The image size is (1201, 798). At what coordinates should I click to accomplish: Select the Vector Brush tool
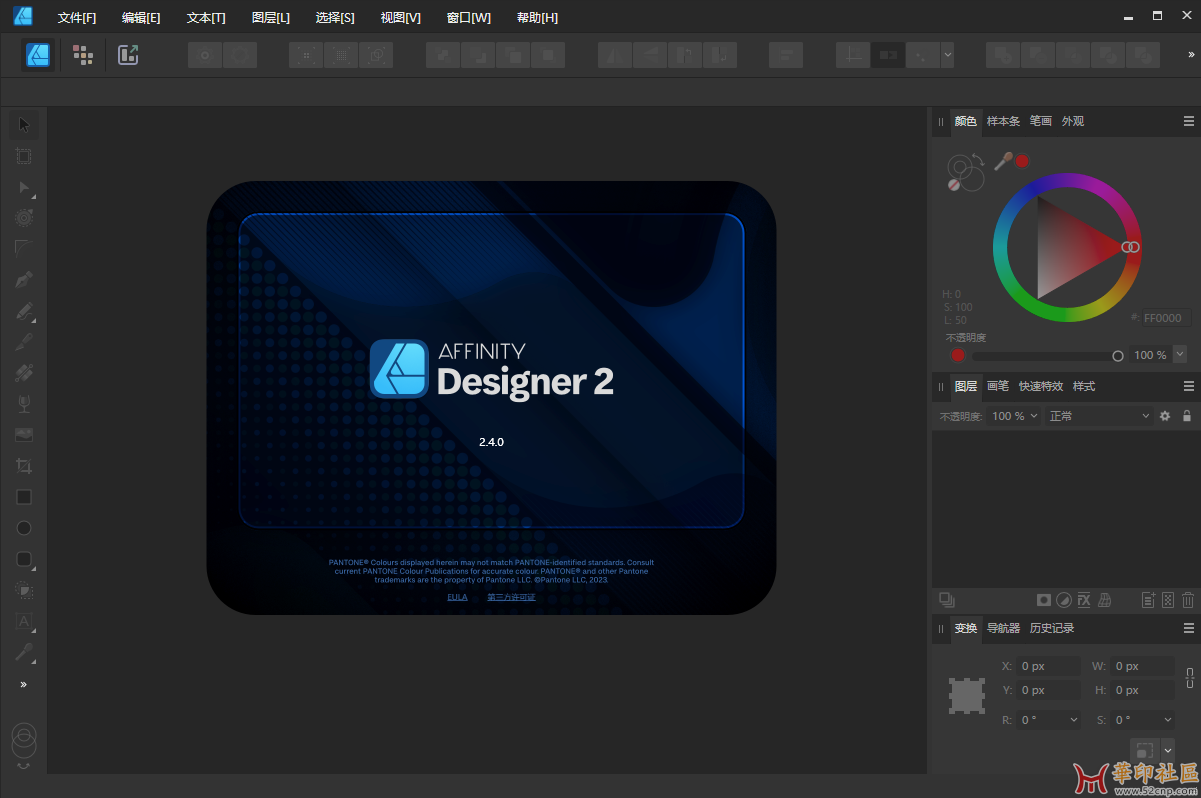24,342
